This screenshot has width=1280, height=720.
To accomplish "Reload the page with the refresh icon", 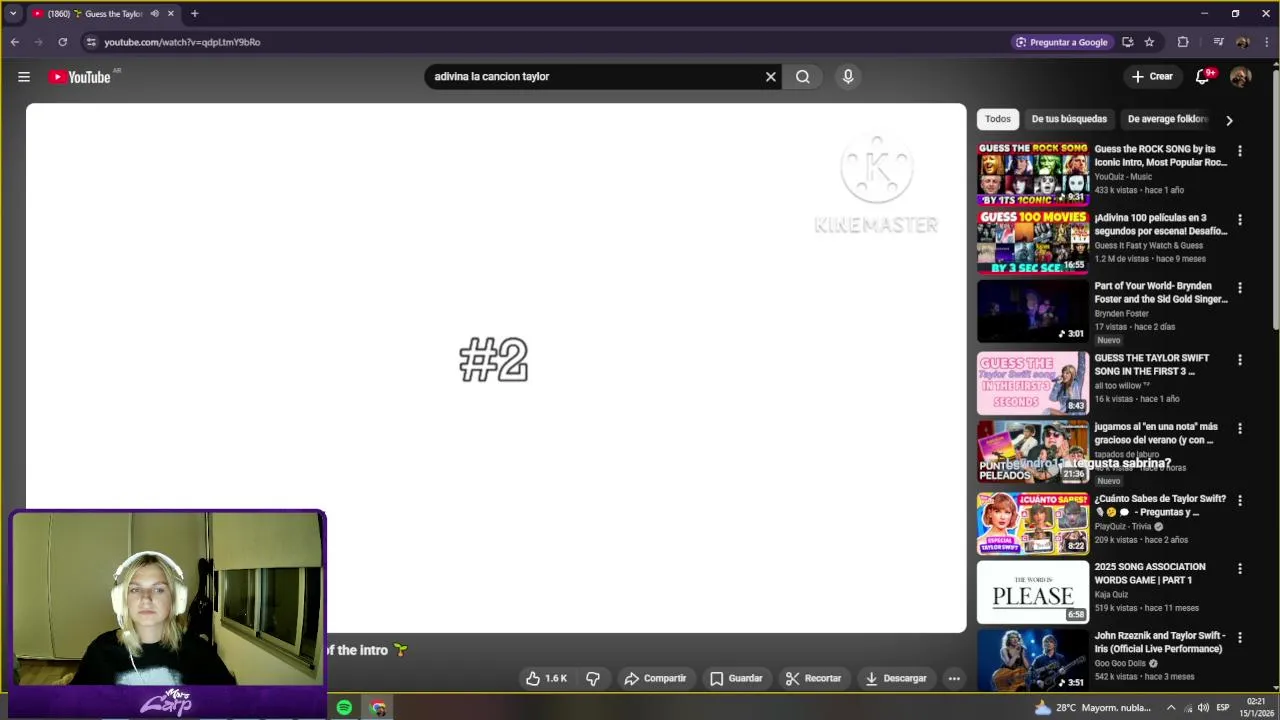I will [x=63, y=42].
